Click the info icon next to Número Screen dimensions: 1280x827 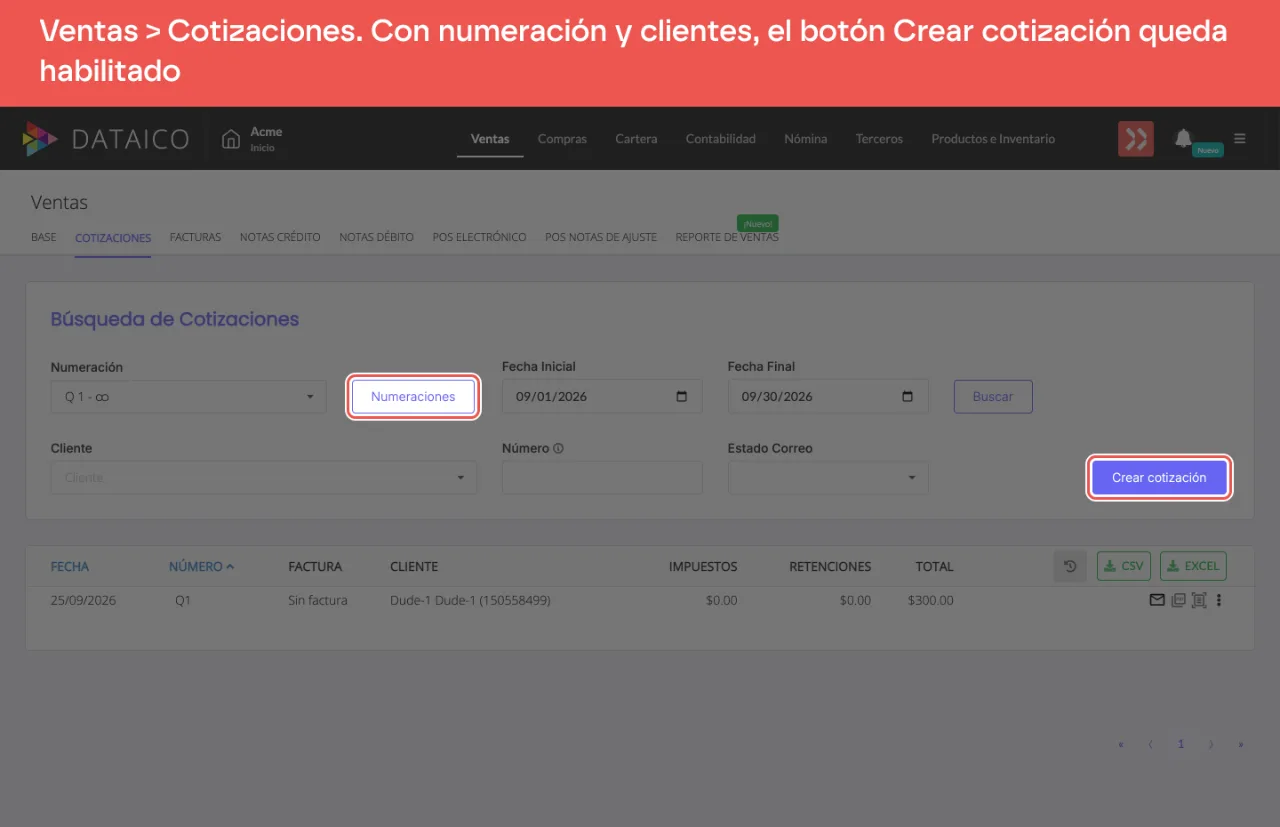(x=558, y=448)
